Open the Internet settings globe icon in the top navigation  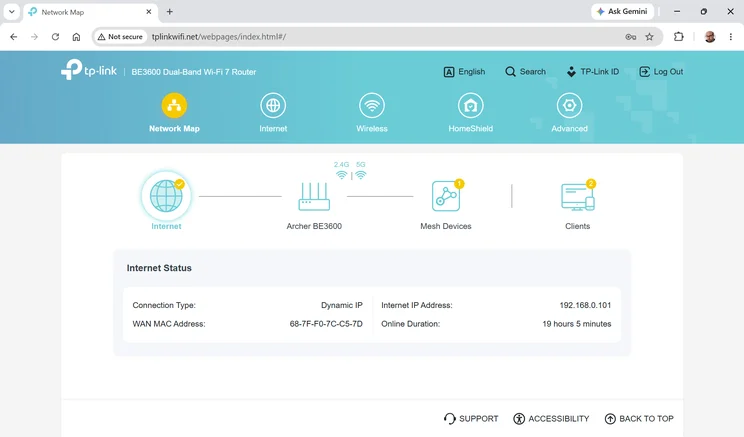(273, 105)
